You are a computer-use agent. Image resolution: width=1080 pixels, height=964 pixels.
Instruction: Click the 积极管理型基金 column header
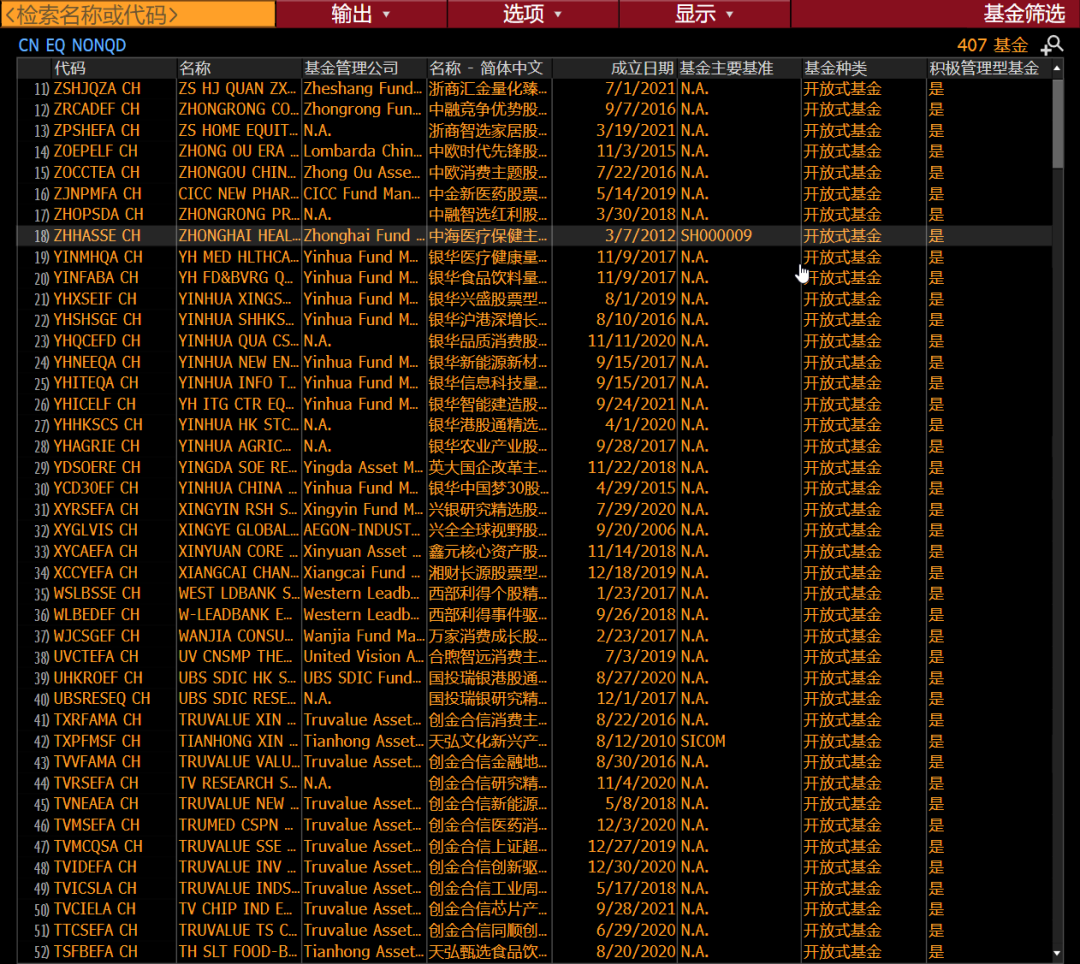coord(984,68)
